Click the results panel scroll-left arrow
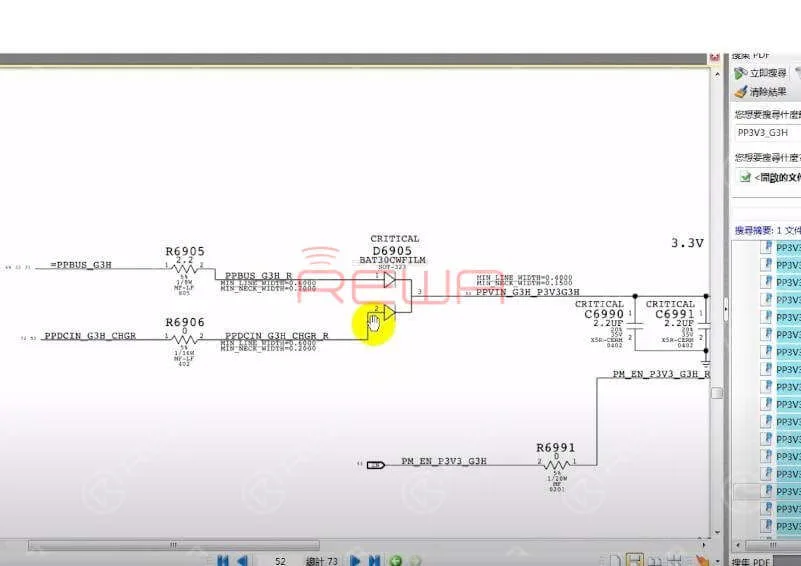 point(738,545)
